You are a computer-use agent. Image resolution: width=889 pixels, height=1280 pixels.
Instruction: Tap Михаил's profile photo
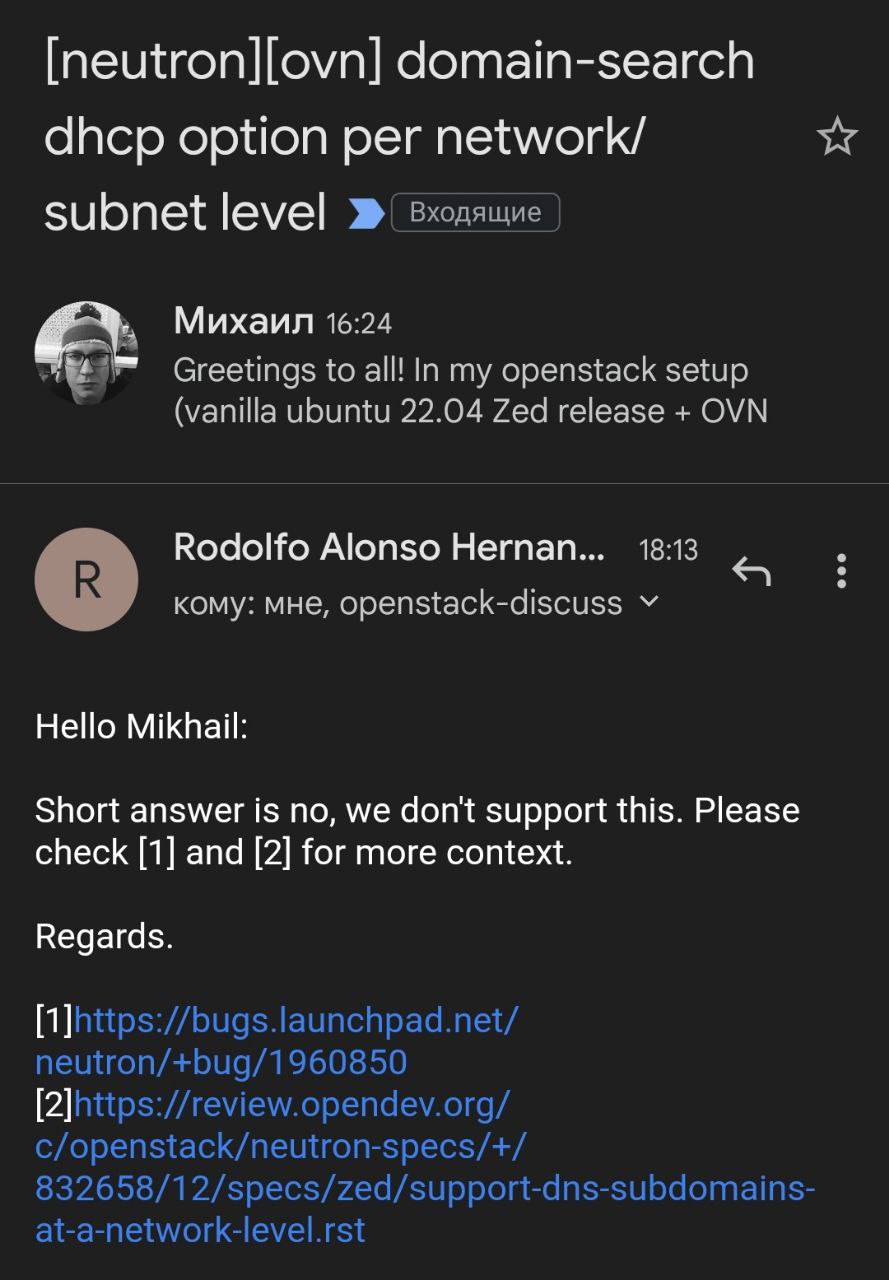click(86, 353)
